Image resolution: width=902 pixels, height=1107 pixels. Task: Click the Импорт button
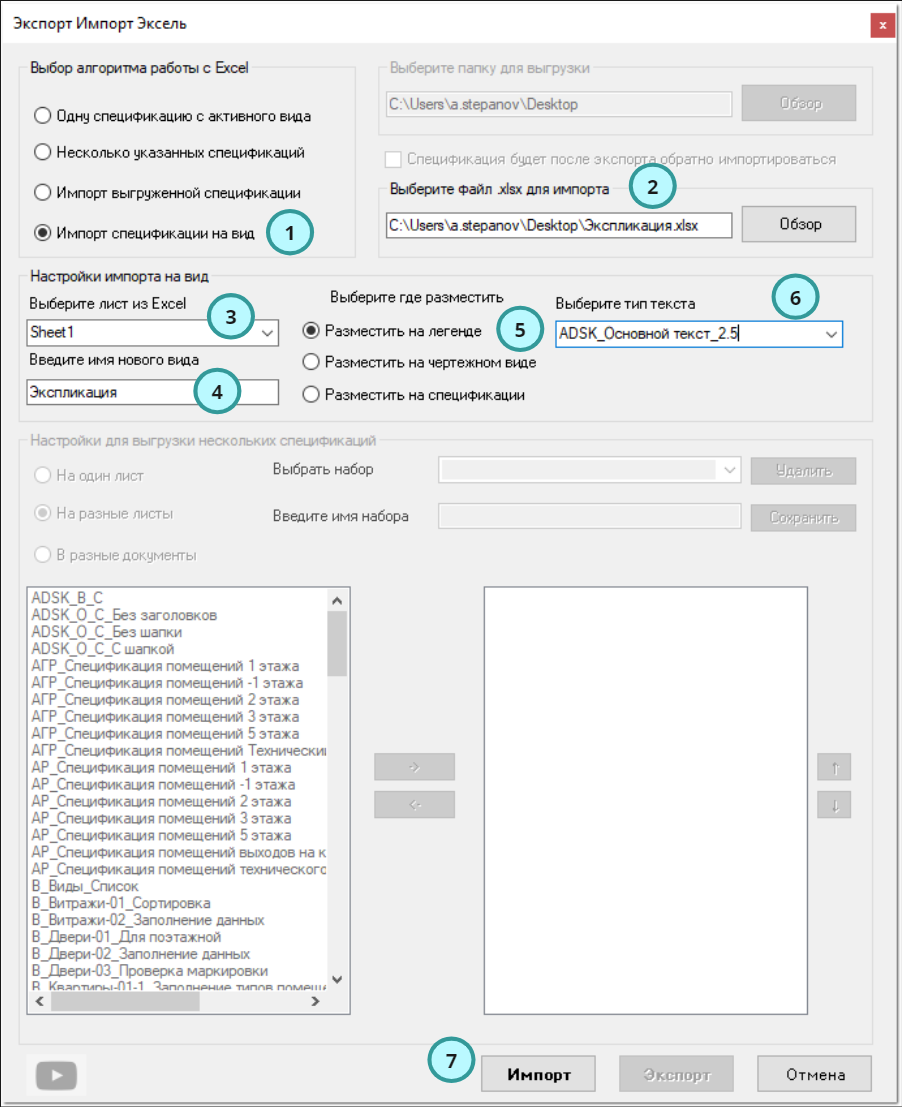(x=539, y=1075)
